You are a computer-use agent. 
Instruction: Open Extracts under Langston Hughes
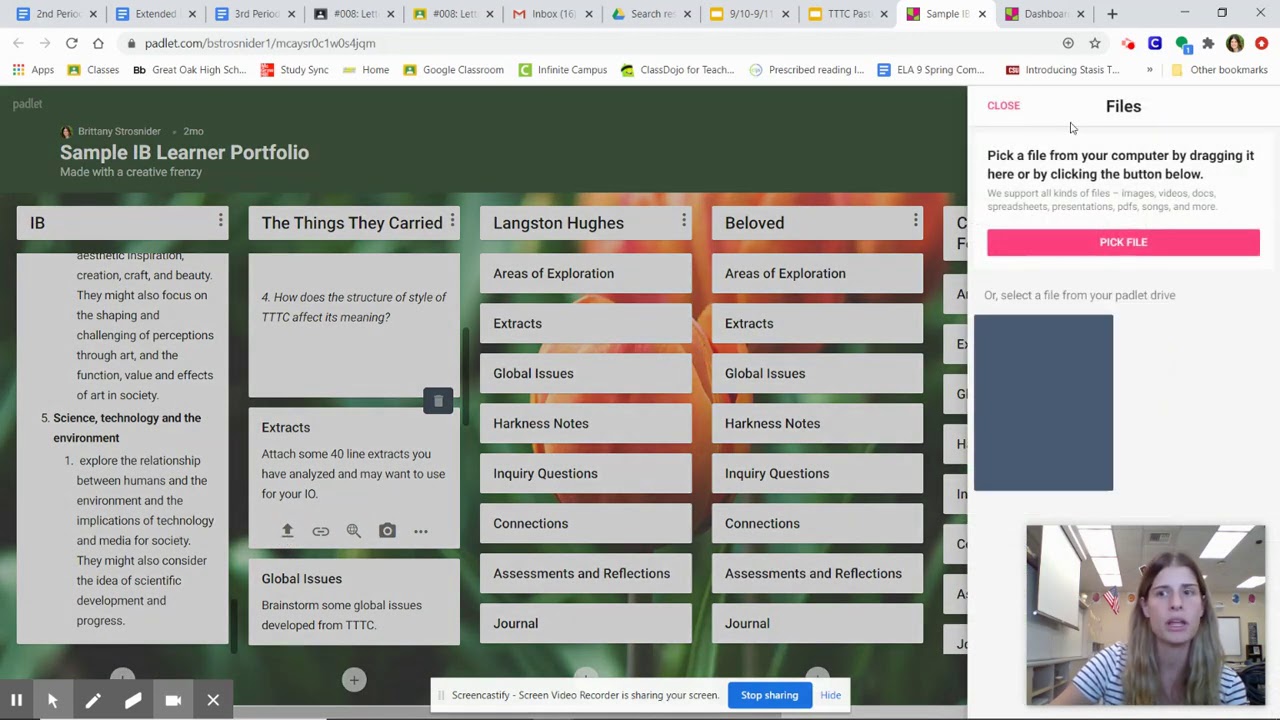click(x=585, y=323)
